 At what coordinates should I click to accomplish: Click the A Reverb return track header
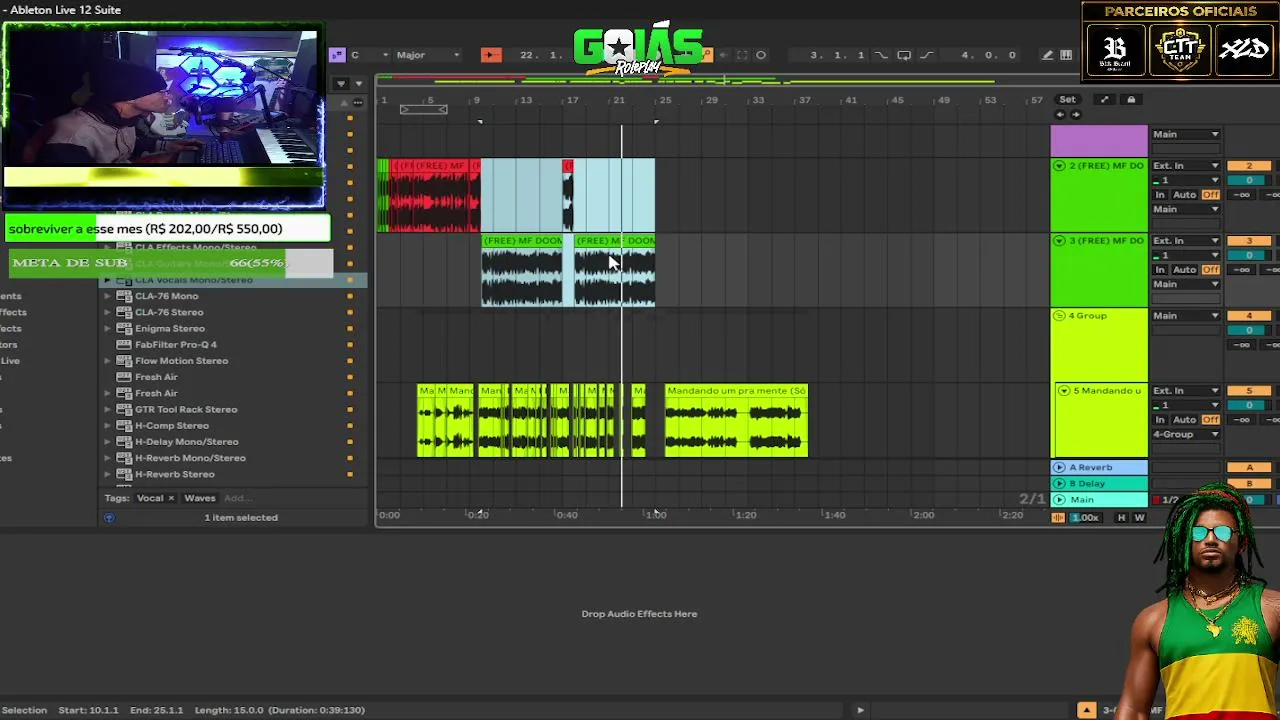(x=1099, y=467)
